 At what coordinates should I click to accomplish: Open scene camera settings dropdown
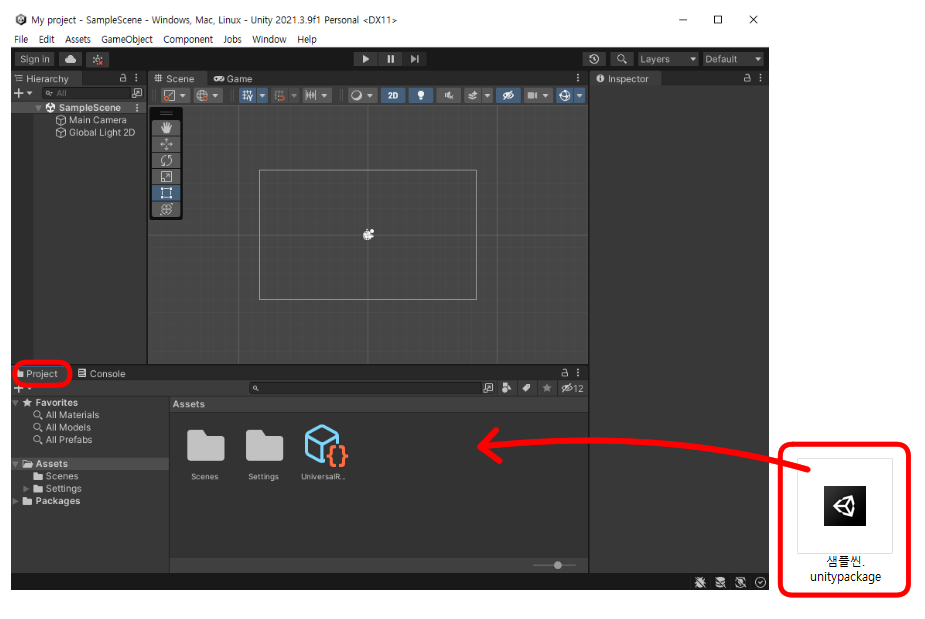537,96
